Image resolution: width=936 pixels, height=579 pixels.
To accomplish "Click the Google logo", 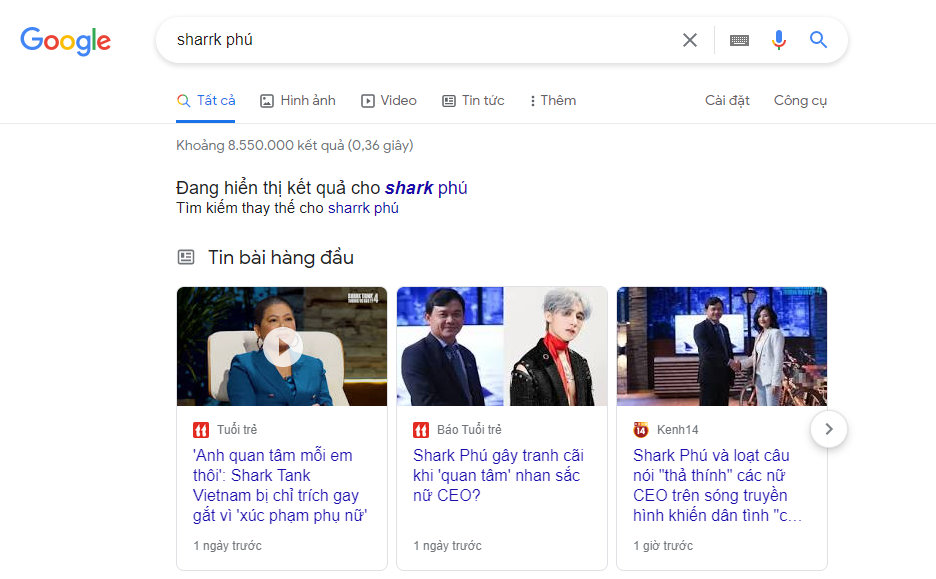I will click(x=66, y=41).
